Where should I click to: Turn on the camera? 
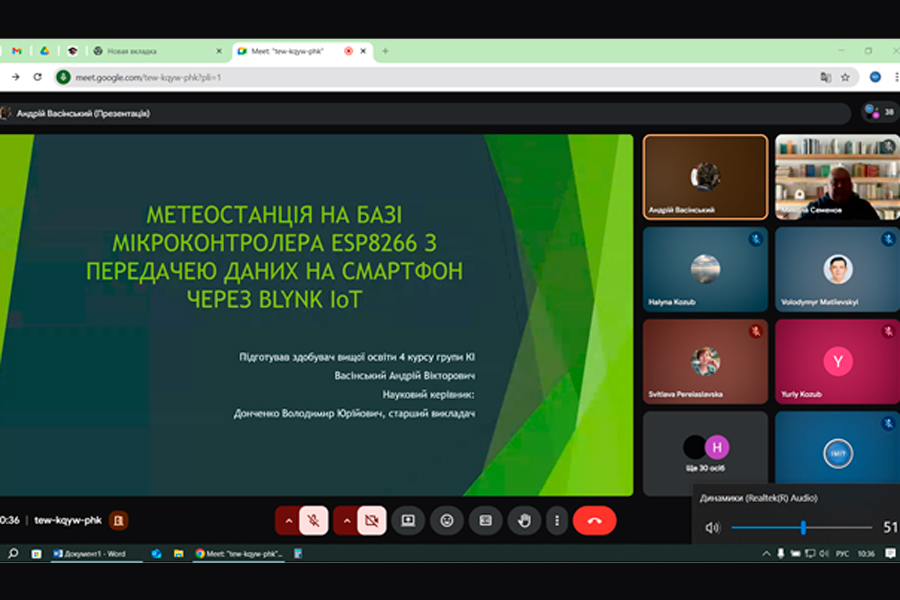[372, 521]
